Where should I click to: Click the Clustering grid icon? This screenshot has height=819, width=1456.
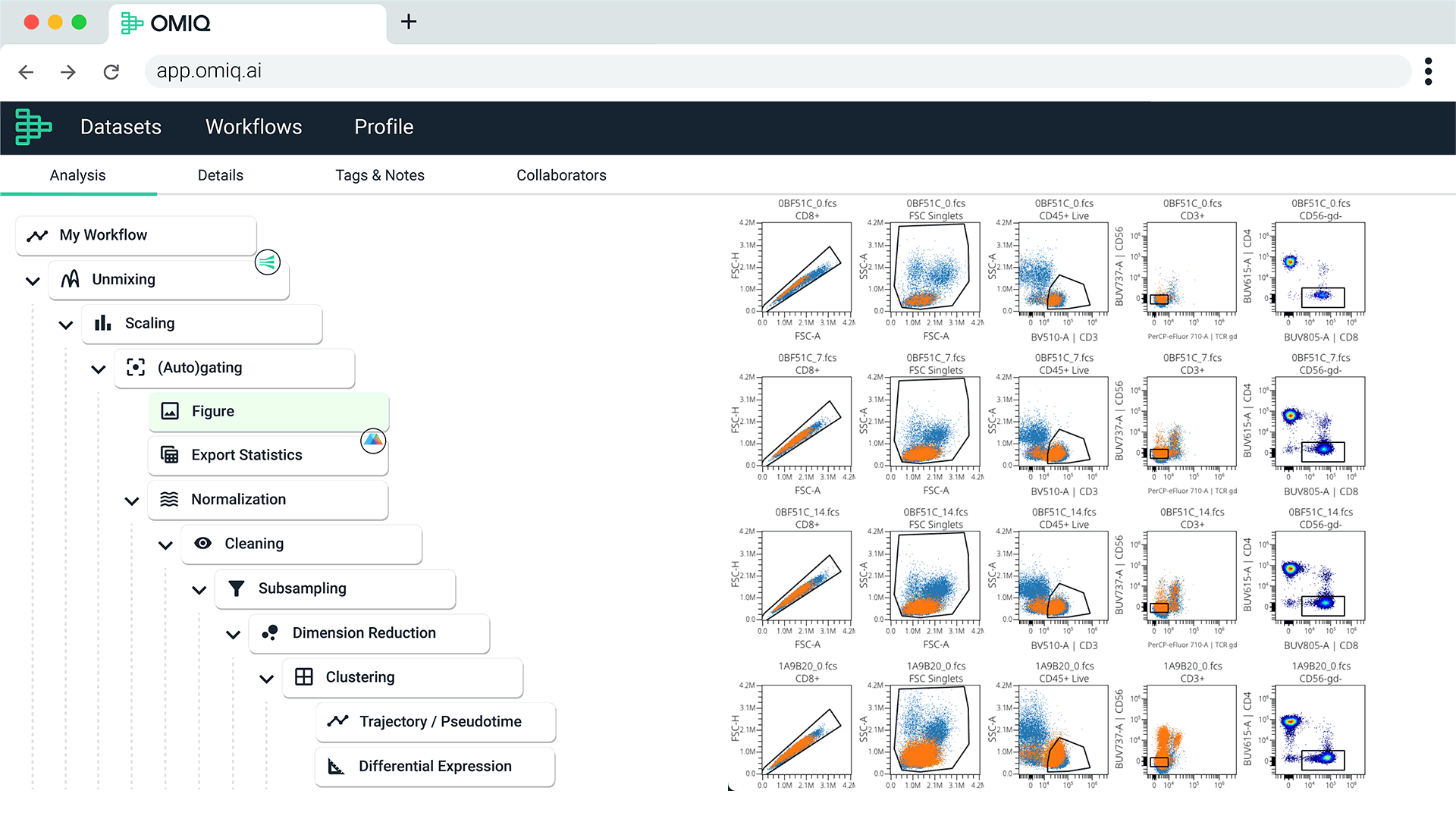[303, 677]
